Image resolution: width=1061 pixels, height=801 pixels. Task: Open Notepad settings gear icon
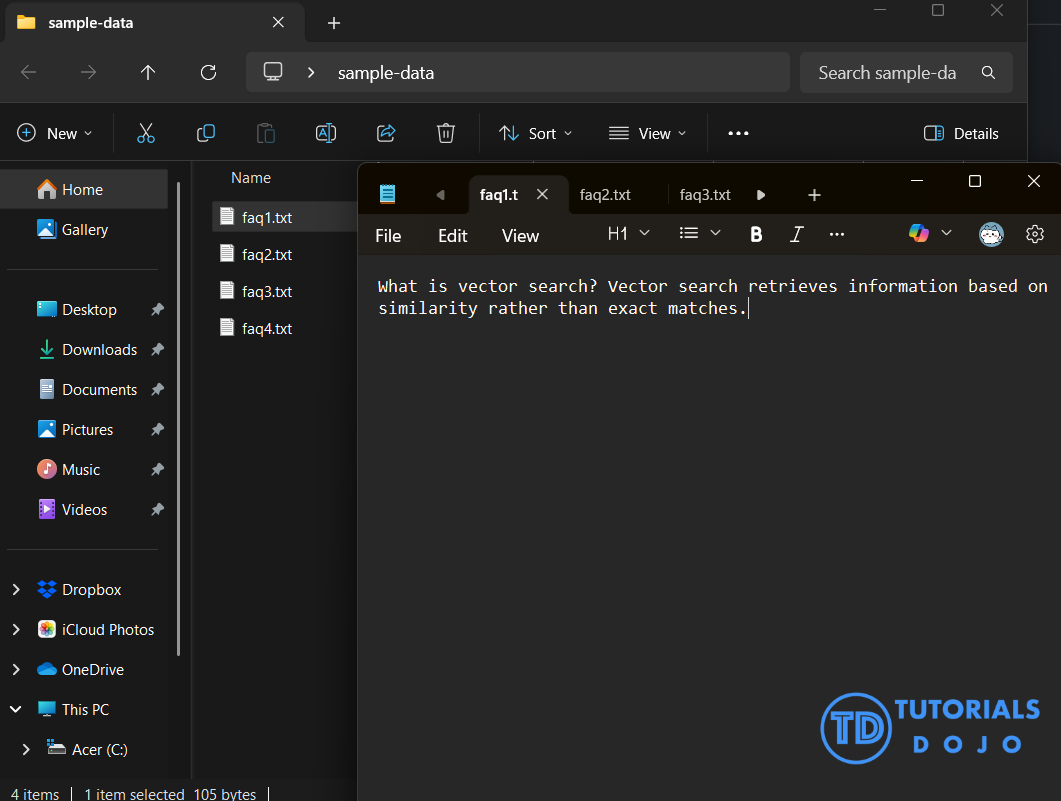point(1035,234)
